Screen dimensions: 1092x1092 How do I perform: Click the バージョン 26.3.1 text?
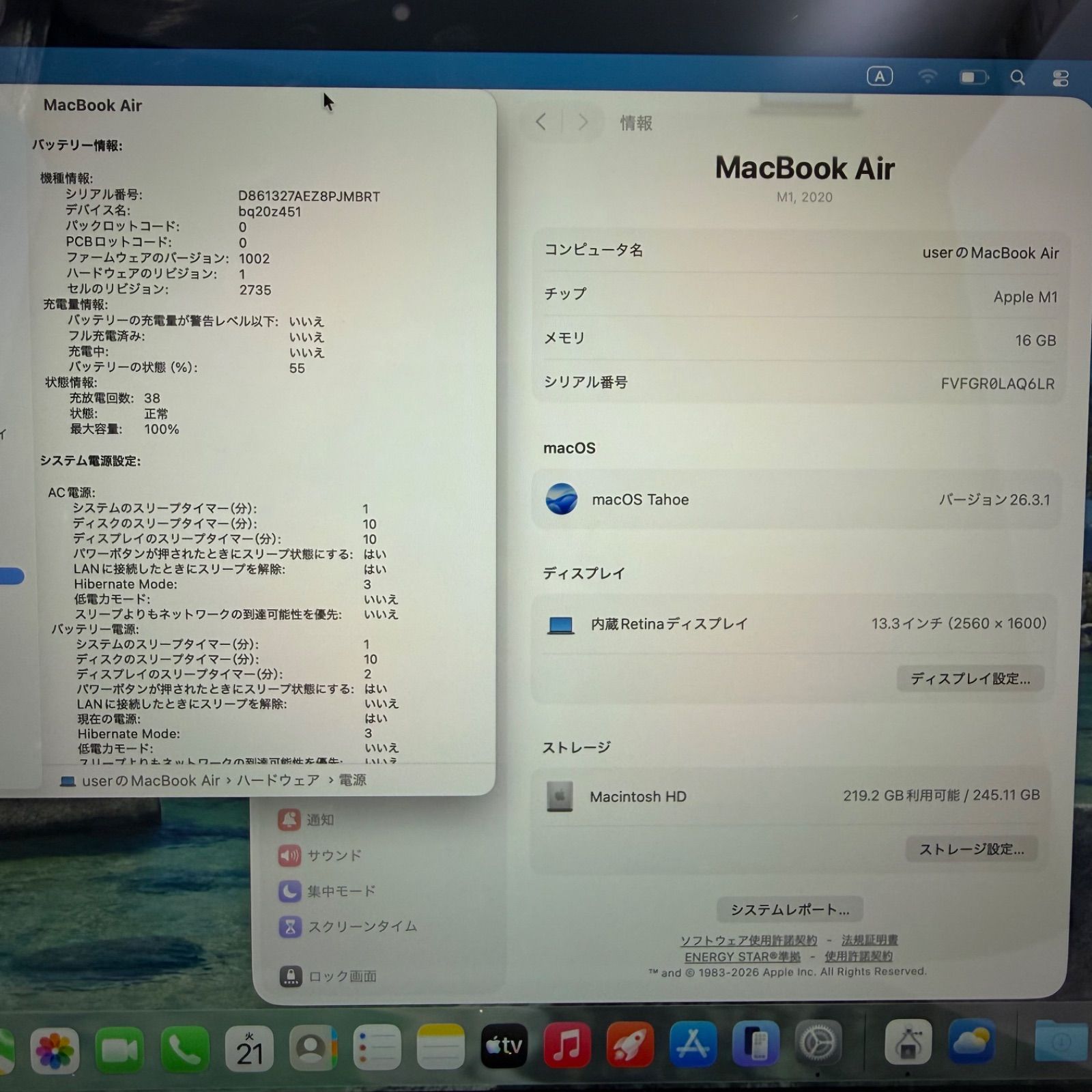pyautogui.click(x=994, y=500)
